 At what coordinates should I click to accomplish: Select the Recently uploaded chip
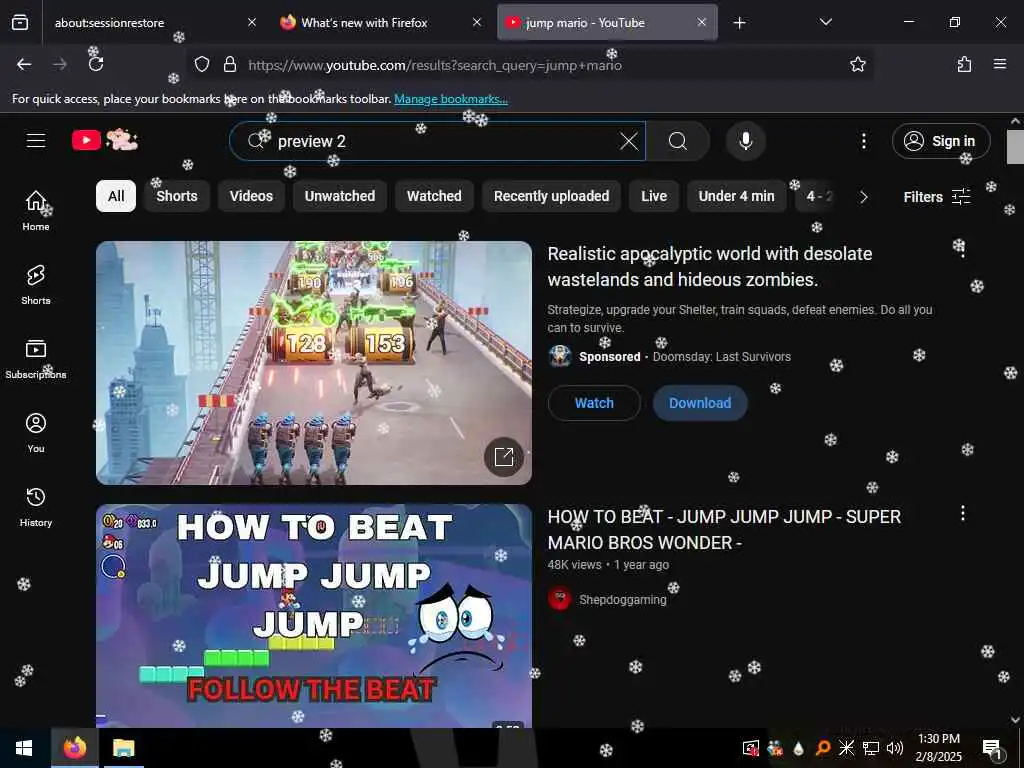552,196
